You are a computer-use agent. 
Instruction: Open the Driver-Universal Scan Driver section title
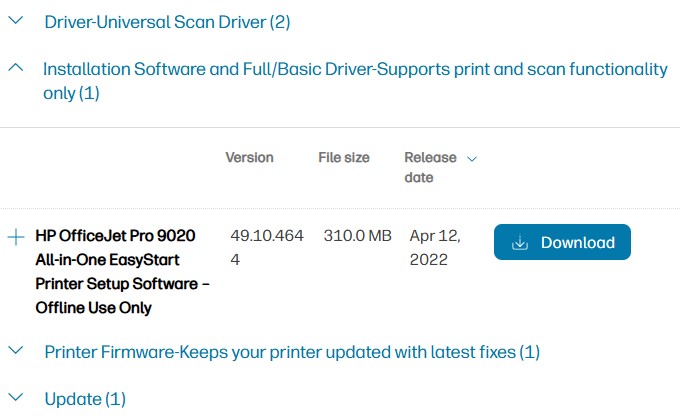(x=167, y=22)
